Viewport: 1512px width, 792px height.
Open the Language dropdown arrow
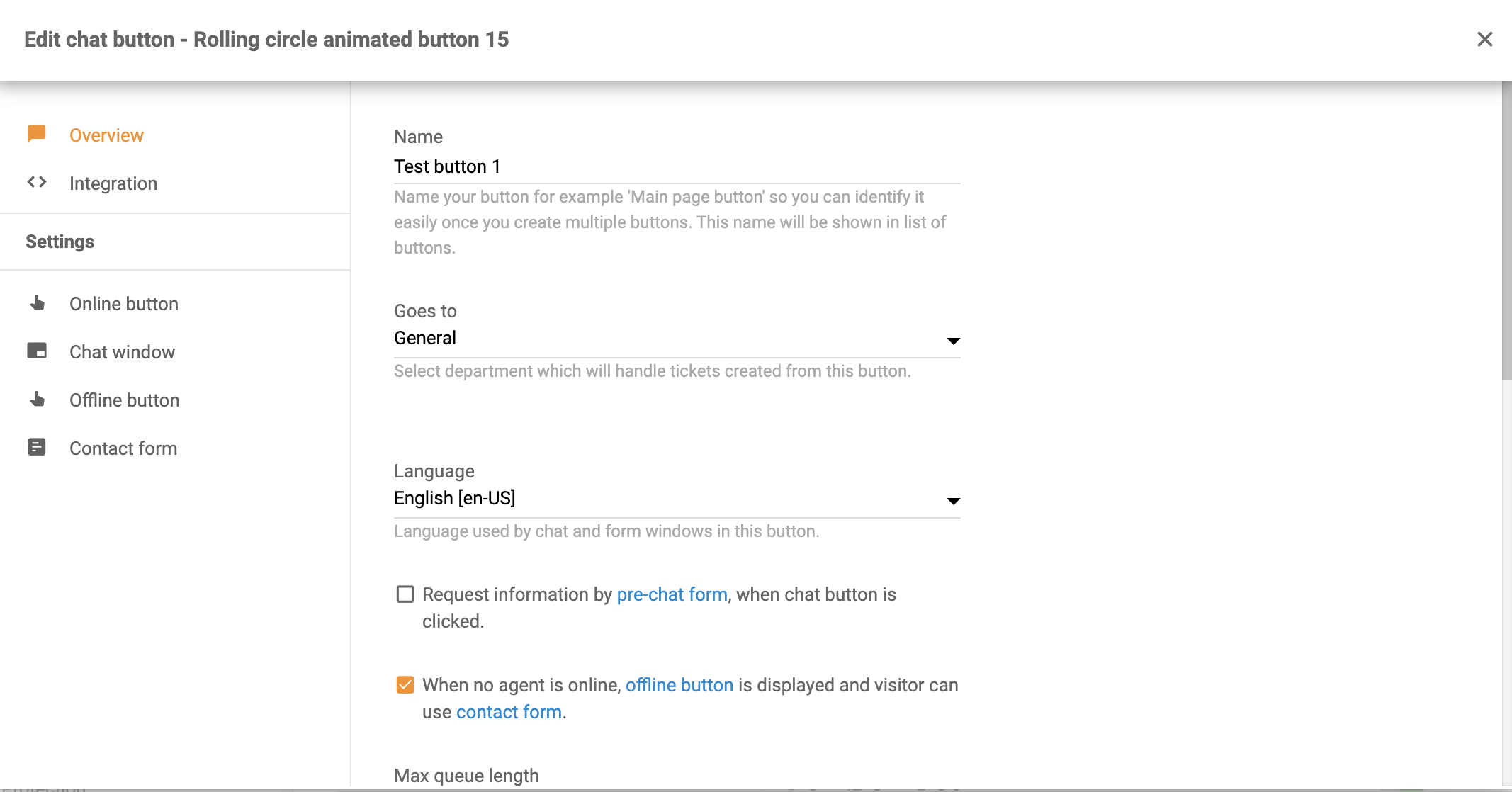coord(953,501)
